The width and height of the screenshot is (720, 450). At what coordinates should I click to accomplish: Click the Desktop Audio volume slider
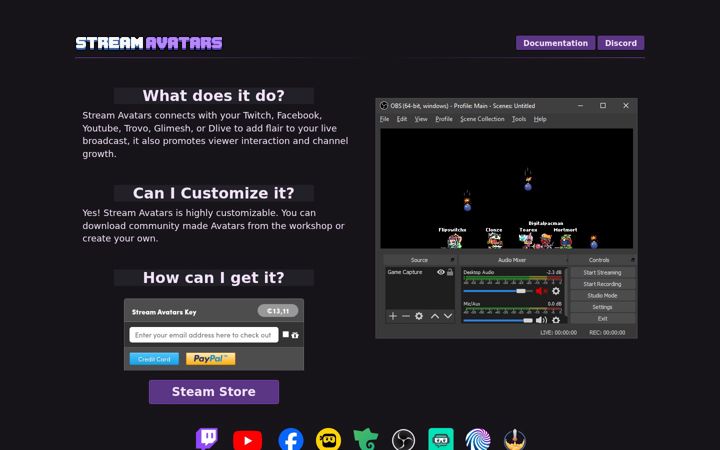click(x=498, y=291)
